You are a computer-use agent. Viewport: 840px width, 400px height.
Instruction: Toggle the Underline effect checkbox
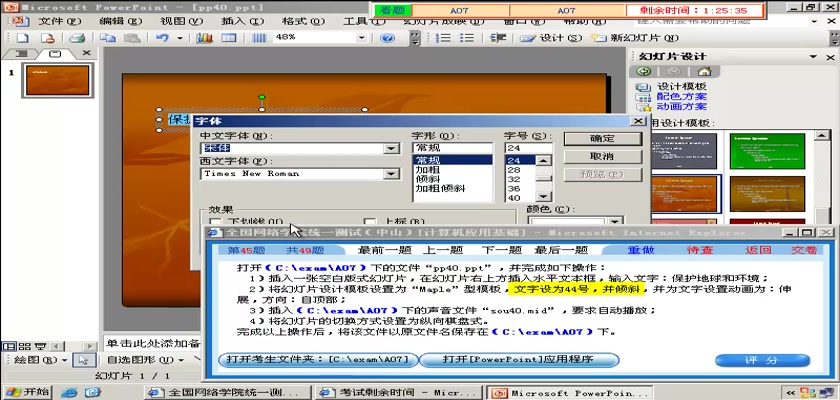(x=215, y=222)
